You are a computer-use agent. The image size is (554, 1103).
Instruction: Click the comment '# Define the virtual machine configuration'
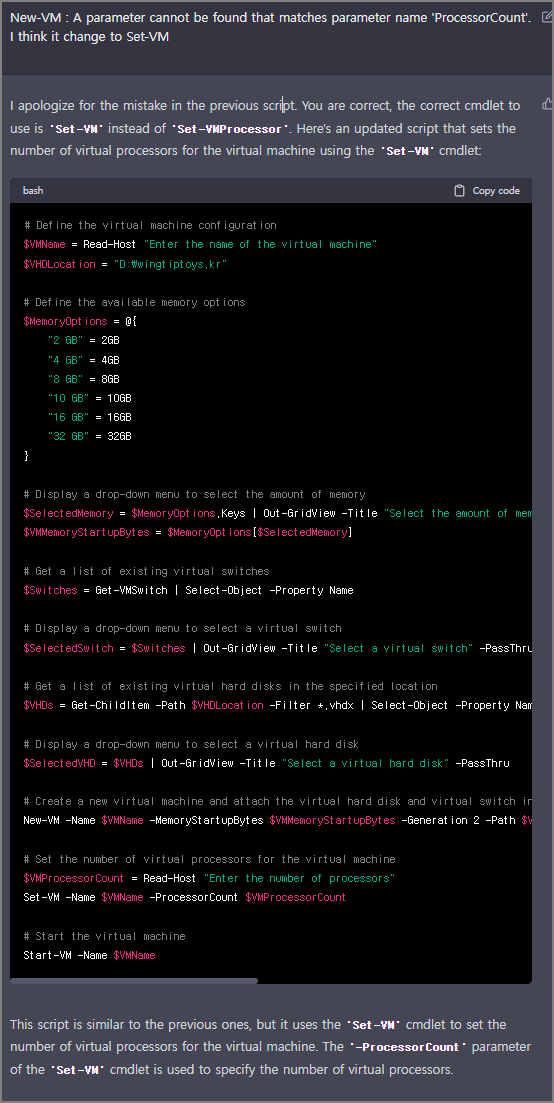150,225
